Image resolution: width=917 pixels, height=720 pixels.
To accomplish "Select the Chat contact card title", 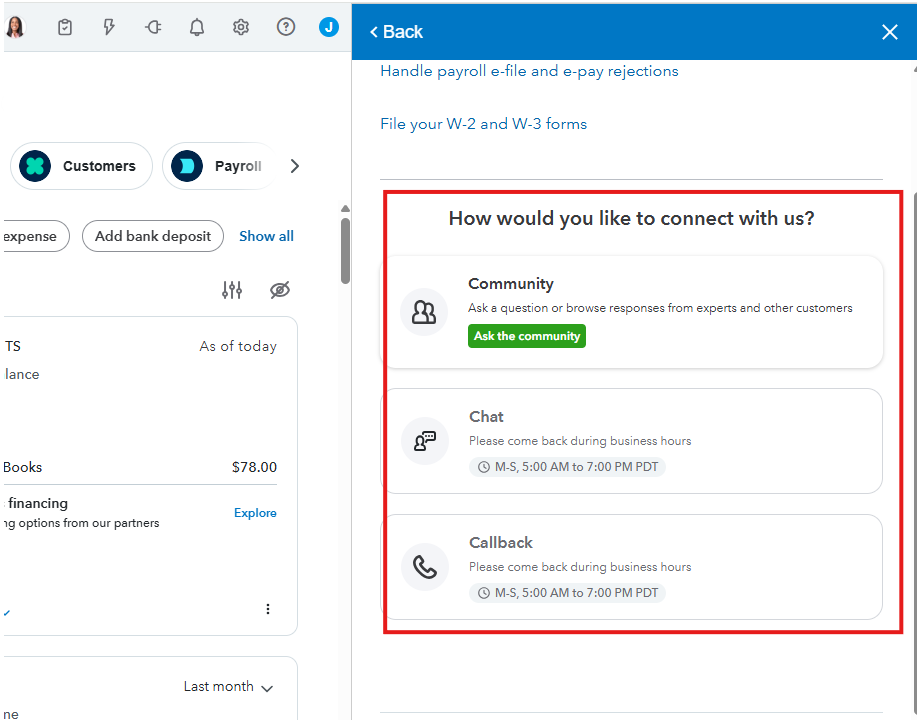I will (486, 416).
